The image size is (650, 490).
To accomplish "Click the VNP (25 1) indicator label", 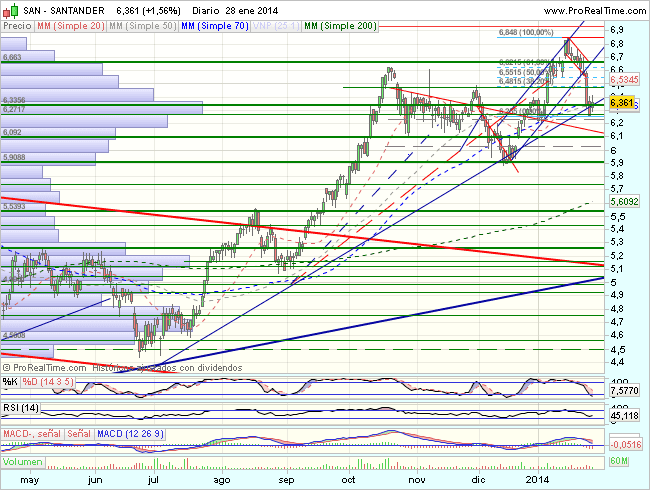I will pos(276,26).
